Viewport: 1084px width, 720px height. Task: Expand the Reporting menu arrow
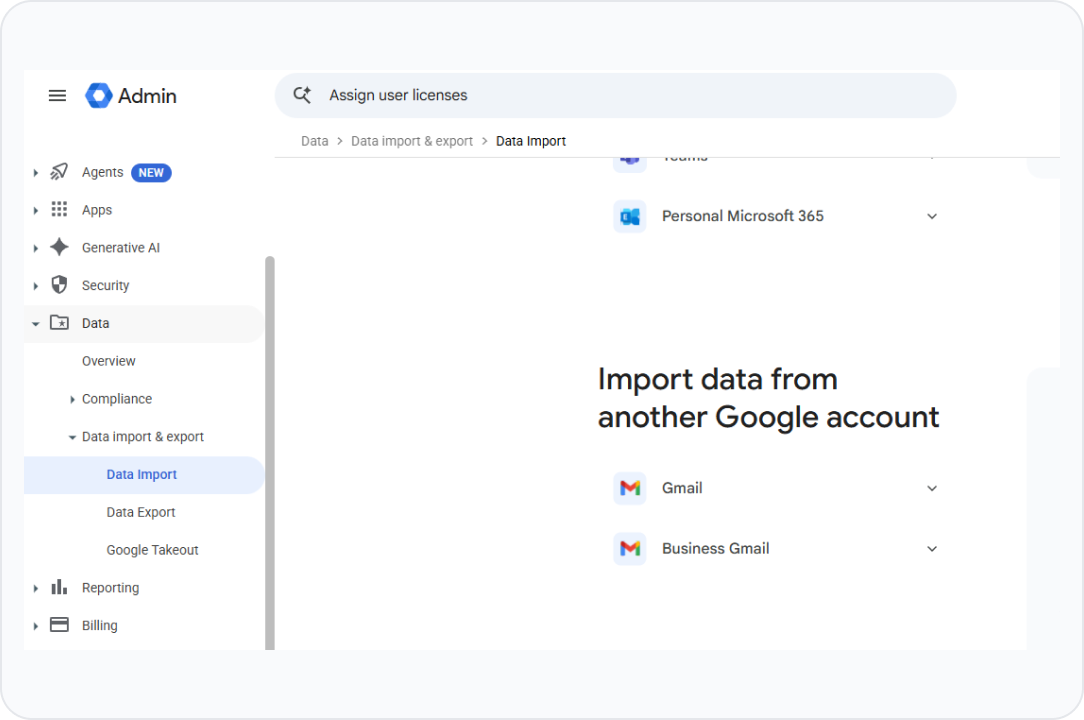click(35, 588)
